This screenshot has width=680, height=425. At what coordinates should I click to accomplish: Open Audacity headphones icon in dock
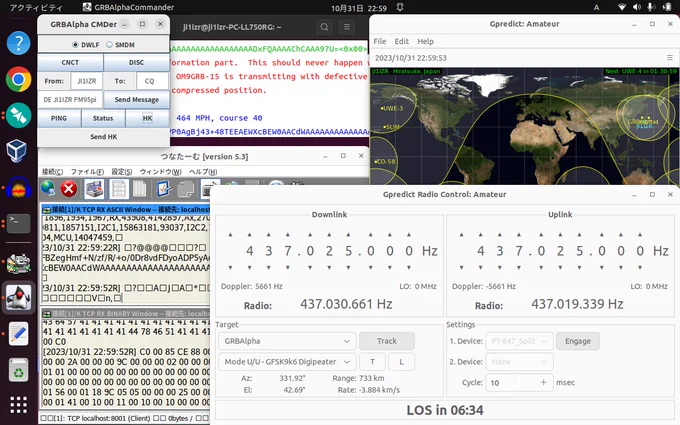click(x=19, y=188)
